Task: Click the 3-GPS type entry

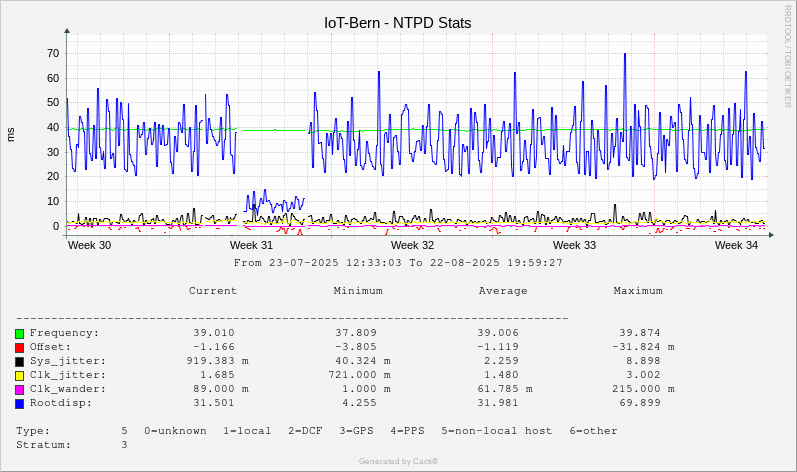Action: pos(356,431)
